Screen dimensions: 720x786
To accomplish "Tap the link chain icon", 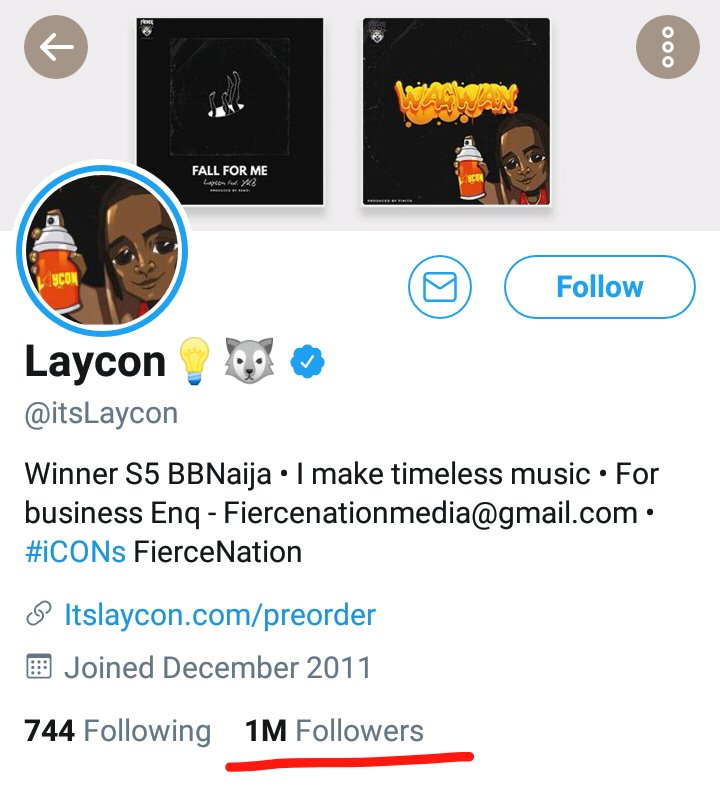I will 39,614.
